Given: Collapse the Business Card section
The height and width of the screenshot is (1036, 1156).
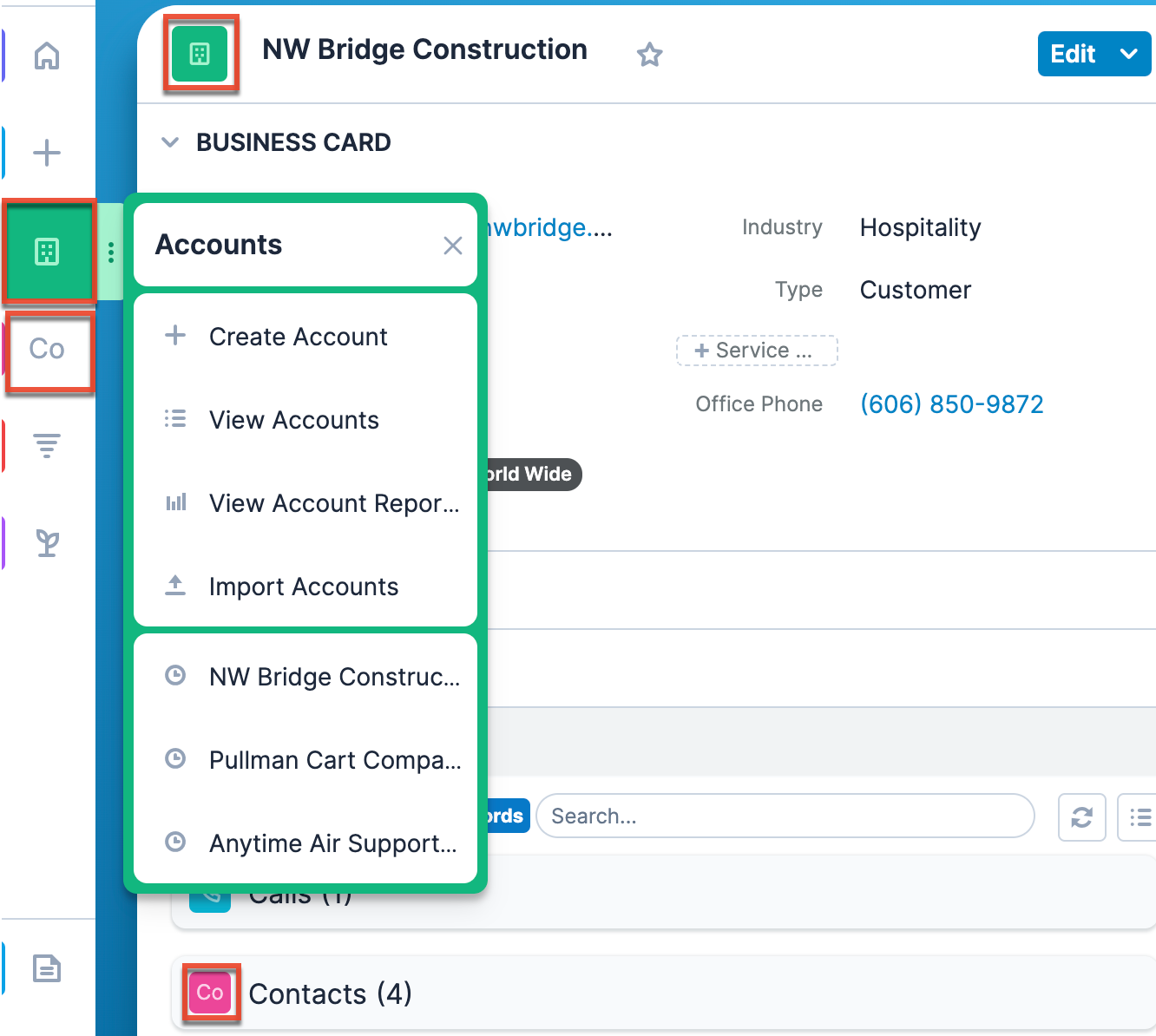Looking at the screenshot, I should point(170,142).
